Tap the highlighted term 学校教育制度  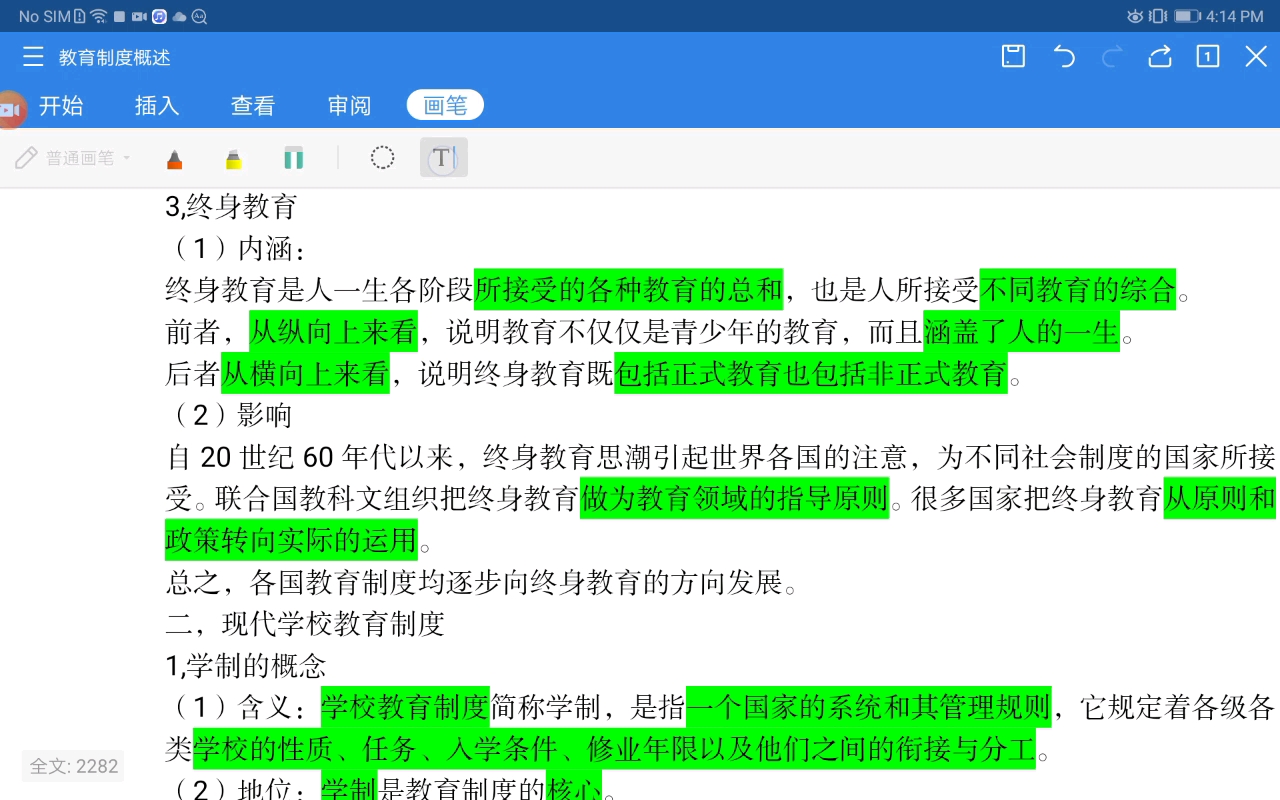click(x=405, y=708)
